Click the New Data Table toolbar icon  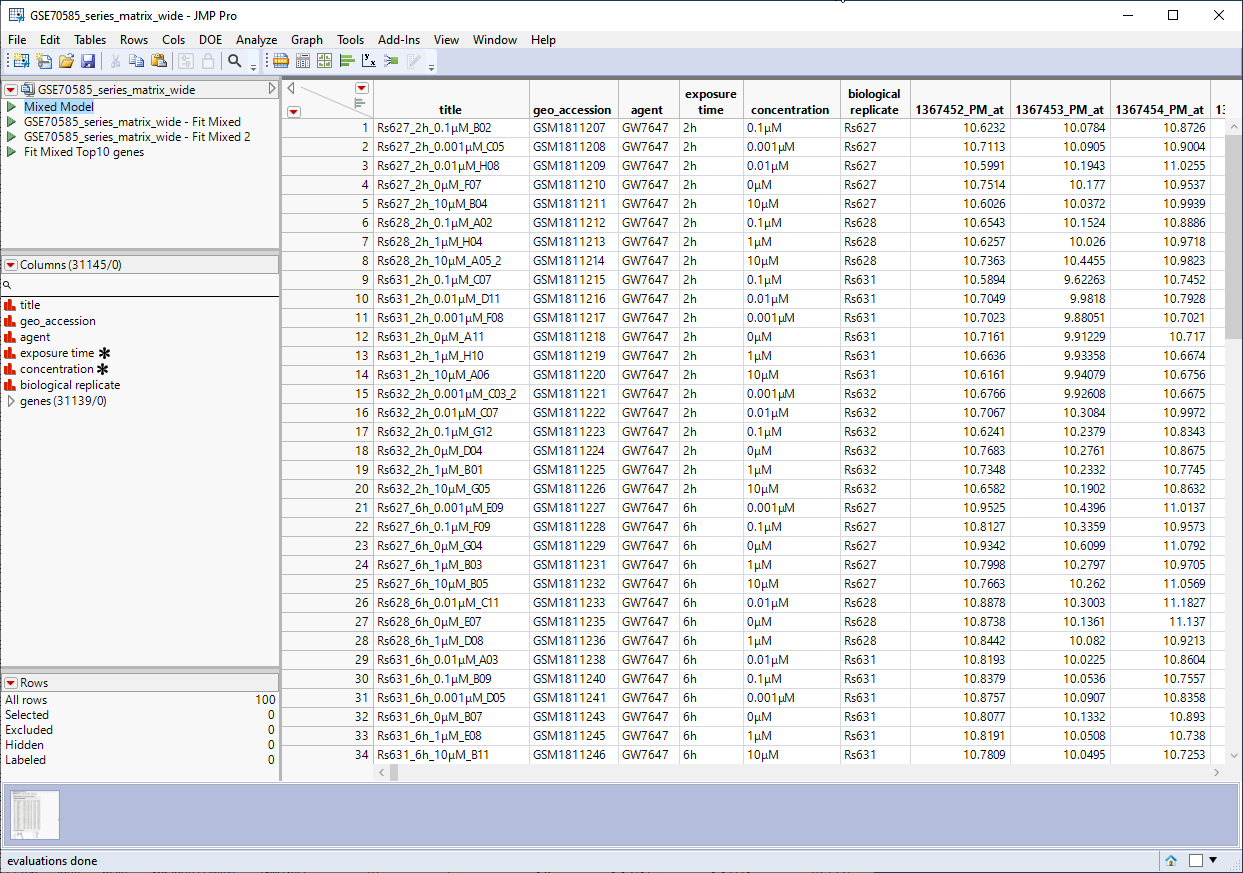point(20,61)
